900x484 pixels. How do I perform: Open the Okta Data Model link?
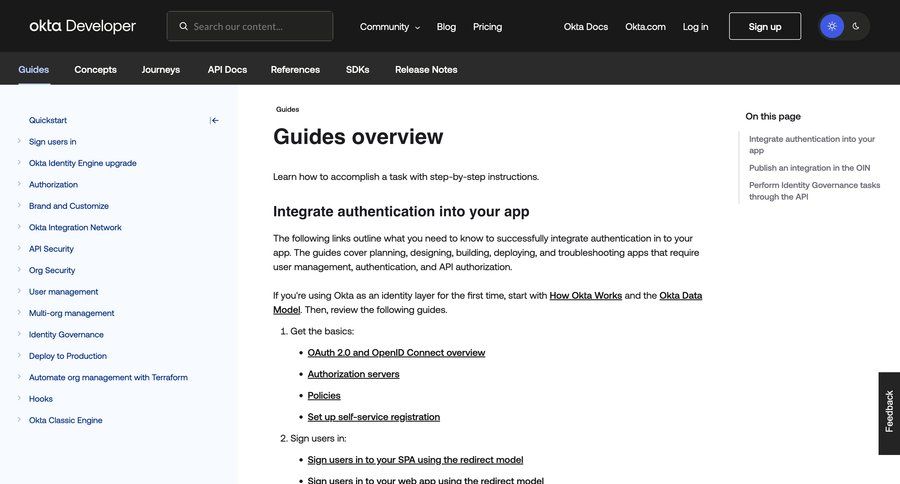pos(681,295)
